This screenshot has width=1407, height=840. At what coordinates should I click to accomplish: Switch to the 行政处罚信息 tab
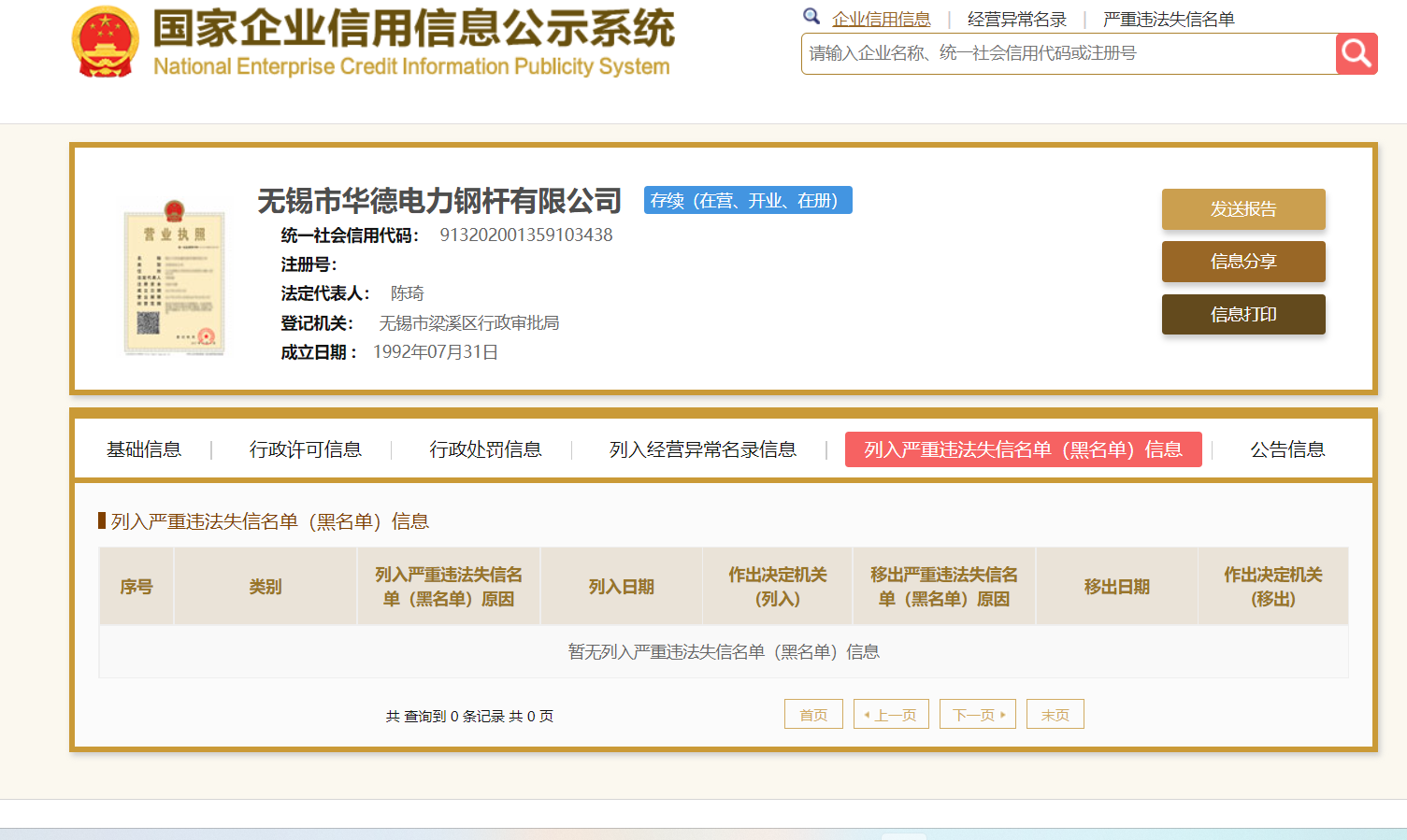485,449
